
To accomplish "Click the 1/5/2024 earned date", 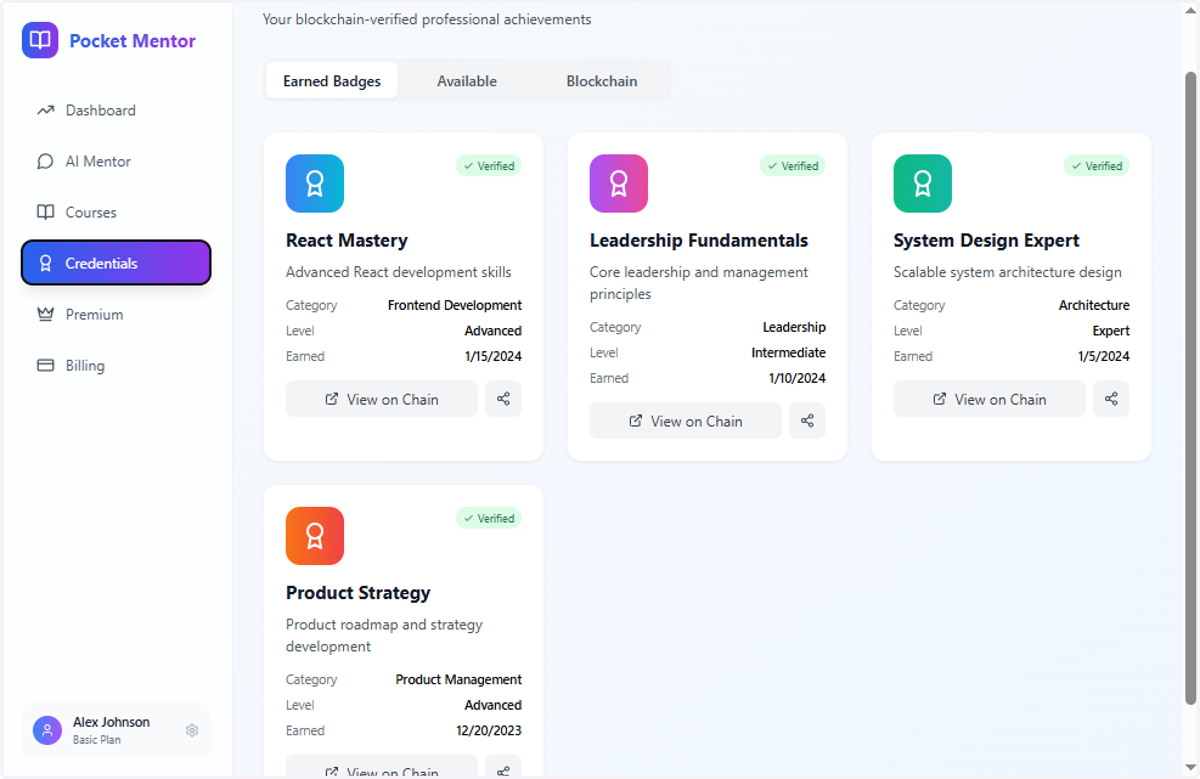I will coord(1104,356).
